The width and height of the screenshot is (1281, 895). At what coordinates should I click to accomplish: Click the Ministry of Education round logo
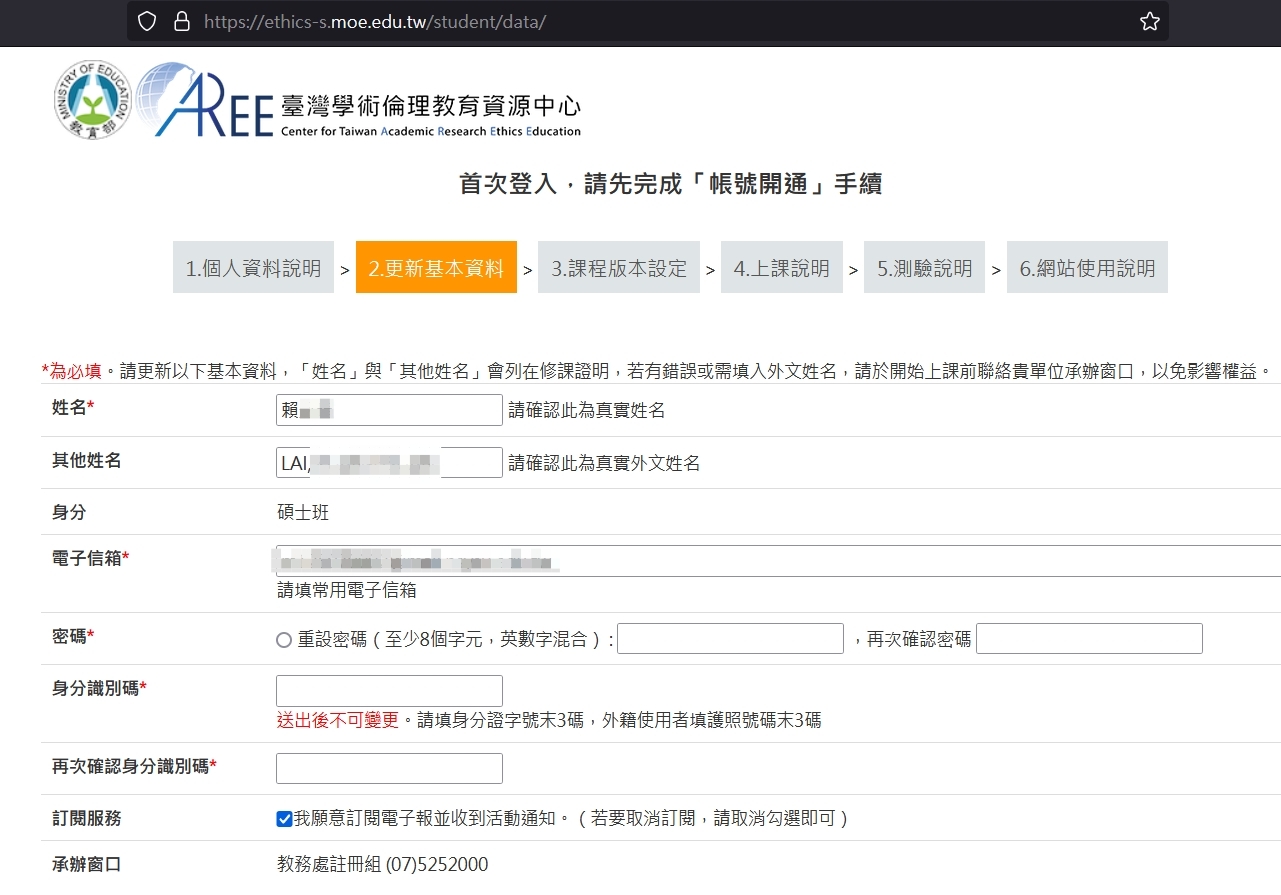(92, 99)
